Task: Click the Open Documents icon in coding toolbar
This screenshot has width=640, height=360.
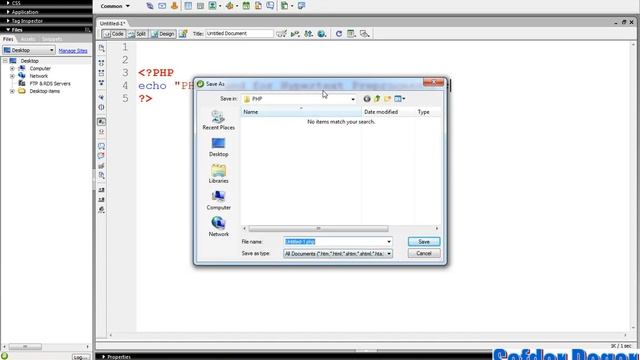Action: tap(102, 48)
